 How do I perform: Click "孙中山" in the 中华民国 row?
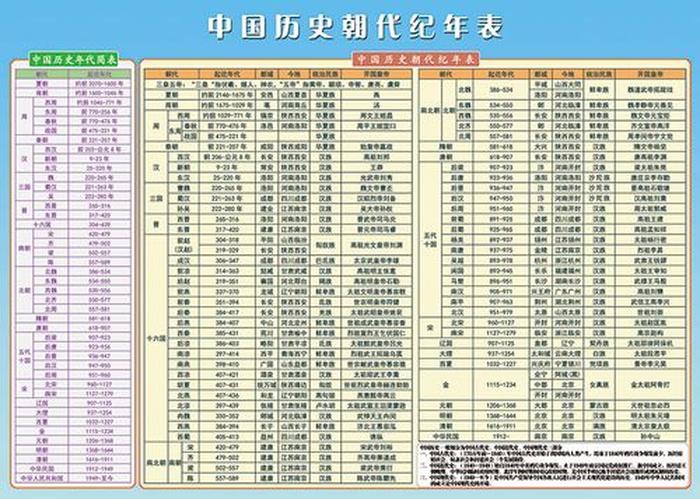point(650,437)
